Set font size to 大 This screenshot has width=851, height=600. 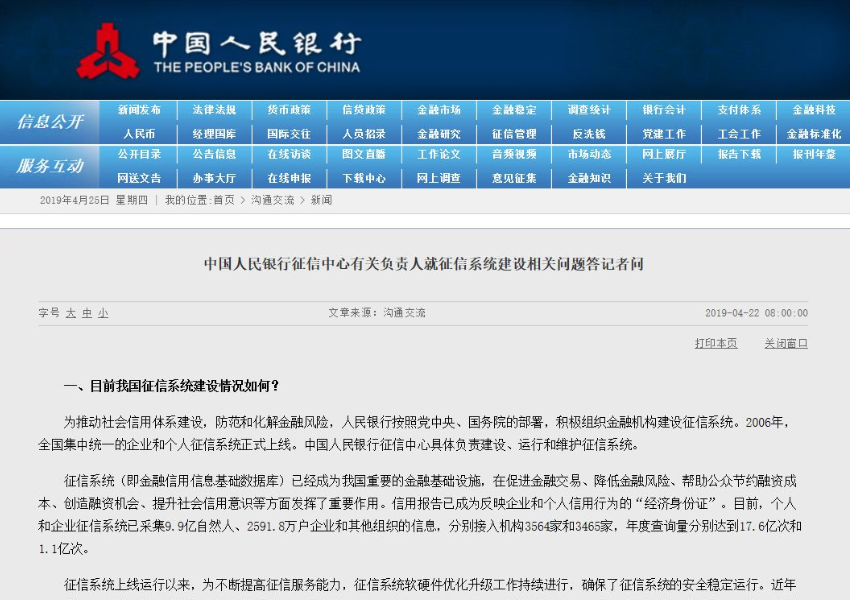point(71,314)
